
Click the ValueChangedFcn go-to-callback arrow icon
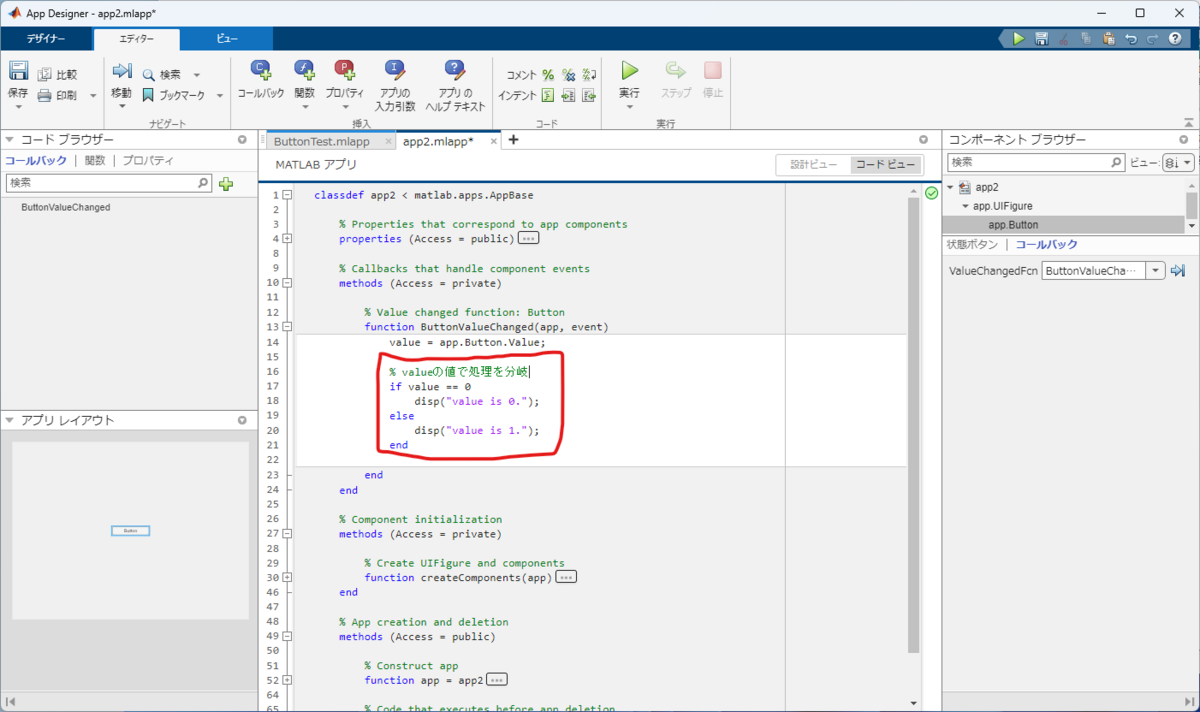1178,271
